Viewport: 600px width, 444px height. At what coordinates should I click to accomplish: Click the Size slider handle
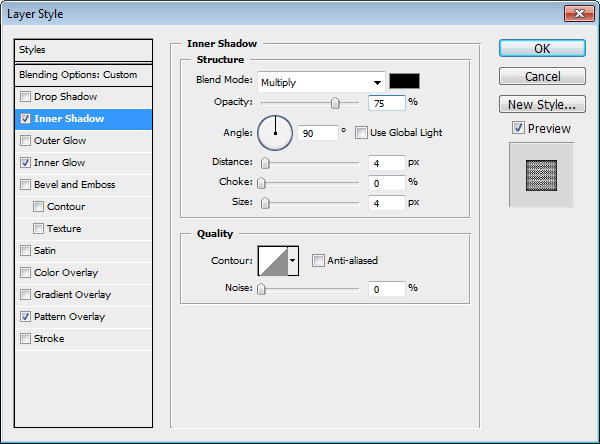[x=265, y=203]
